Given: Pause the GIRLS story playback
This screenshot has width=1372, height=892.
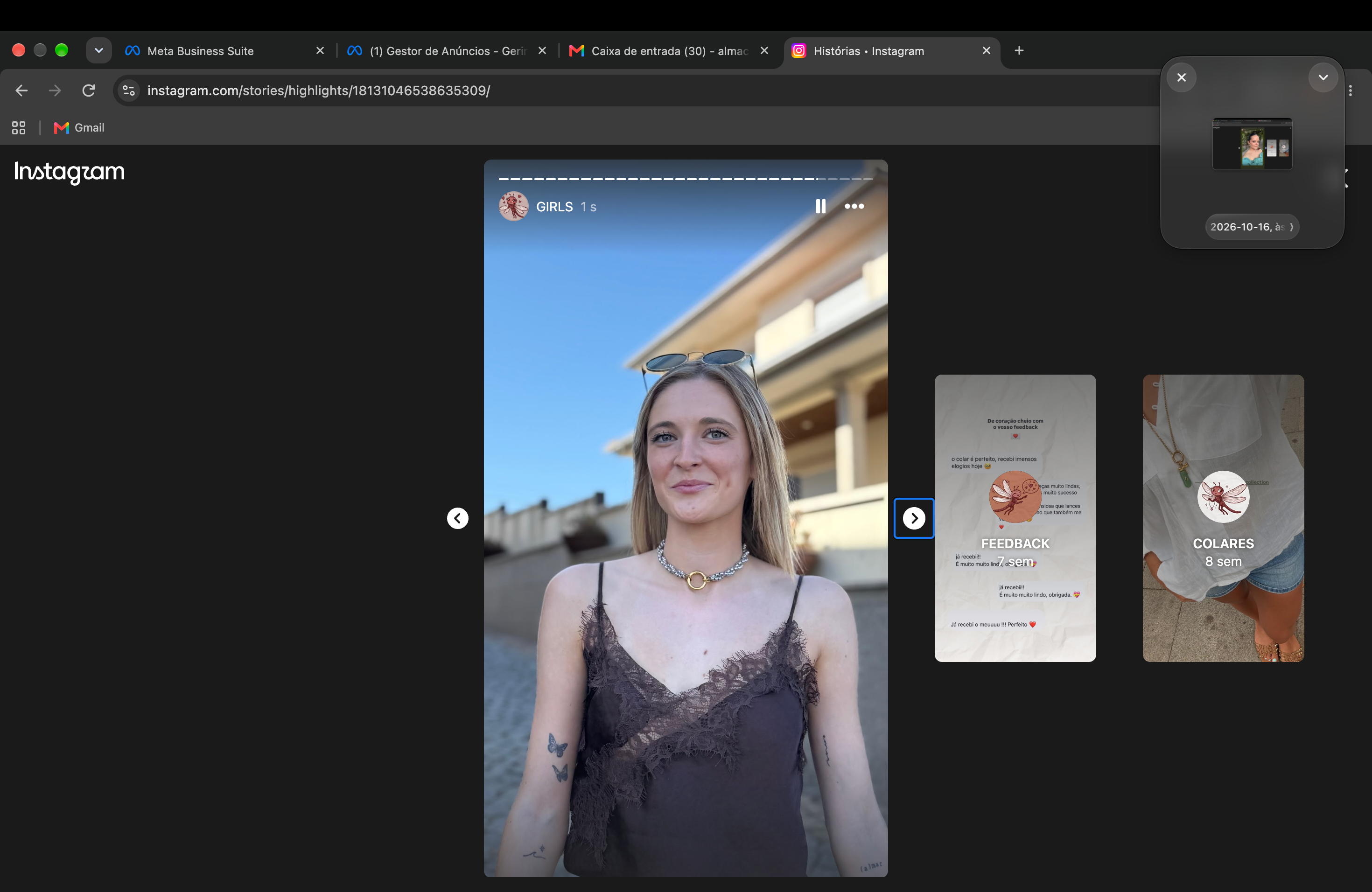Looking at the screenshot, I should coord(820,206).
